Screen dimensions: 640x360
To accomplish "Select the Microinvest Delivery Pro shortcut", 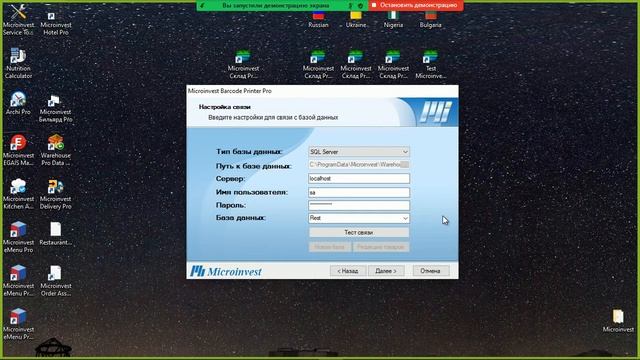I will click(x=56, y=194).
